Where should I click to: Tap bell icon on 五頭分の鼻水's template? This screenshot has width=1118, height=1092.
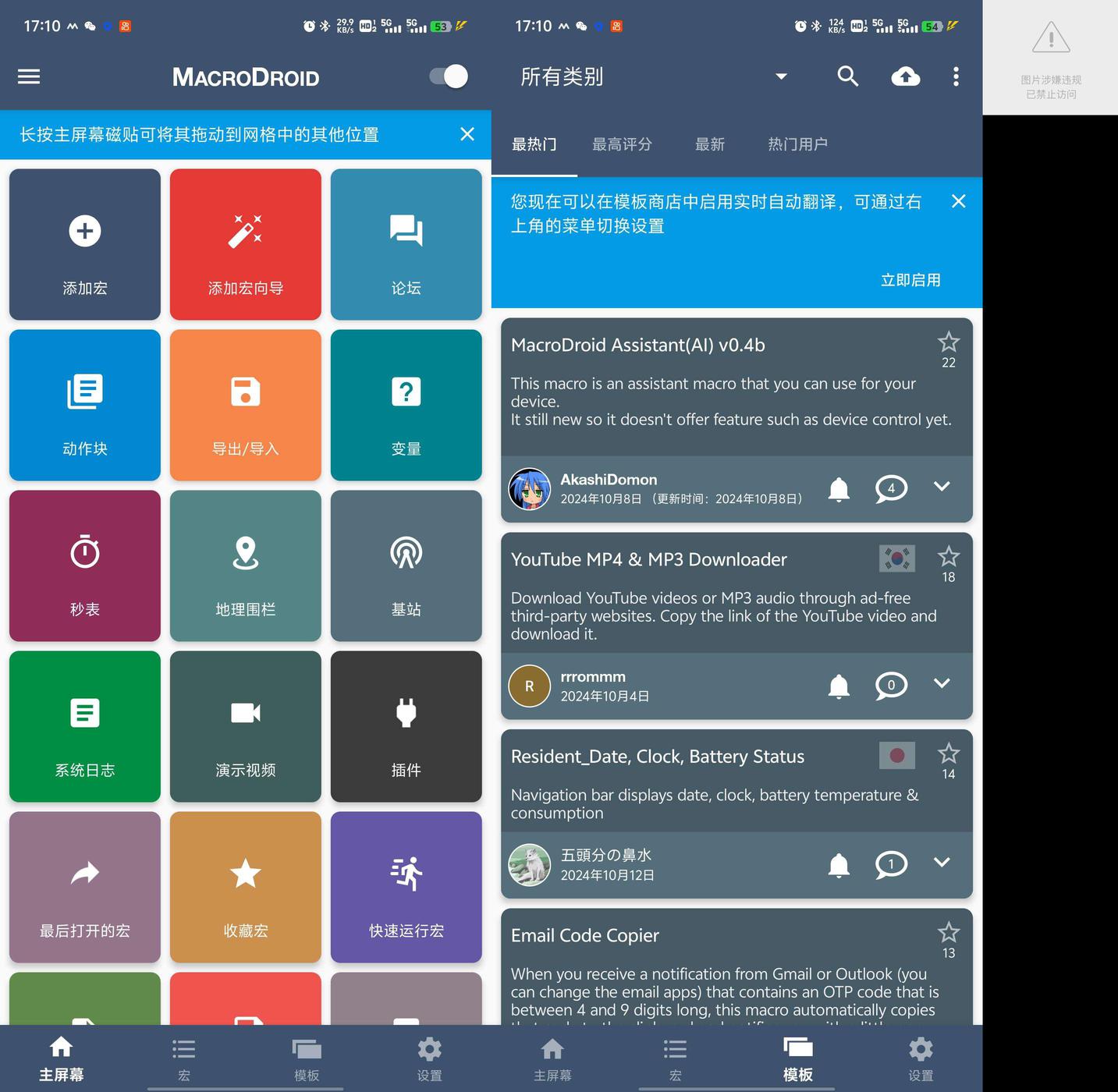839,865
